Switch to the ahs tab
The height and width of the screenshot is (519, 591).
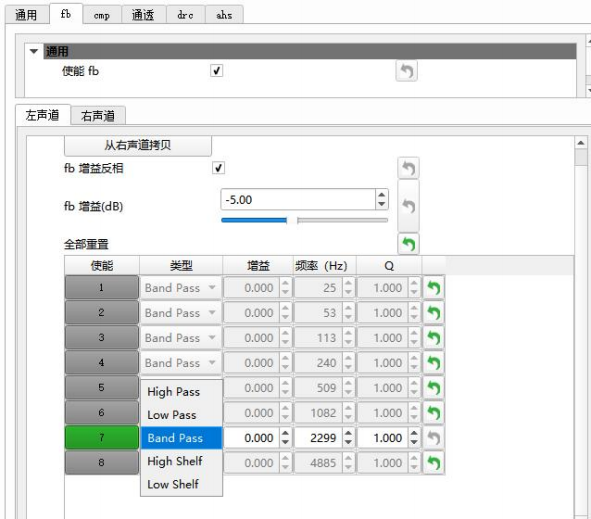[x=224, y=15]
